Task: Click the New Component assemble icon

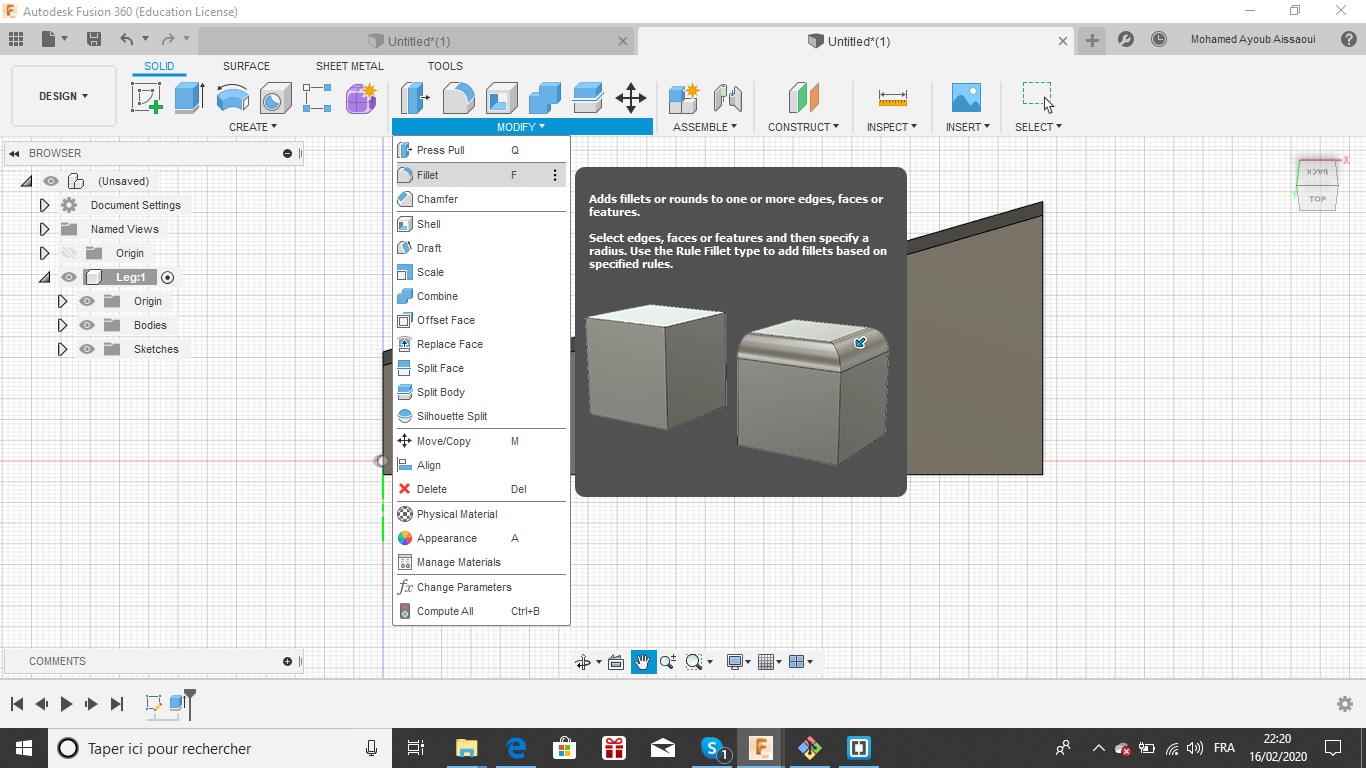Action: tap(684, 98)
